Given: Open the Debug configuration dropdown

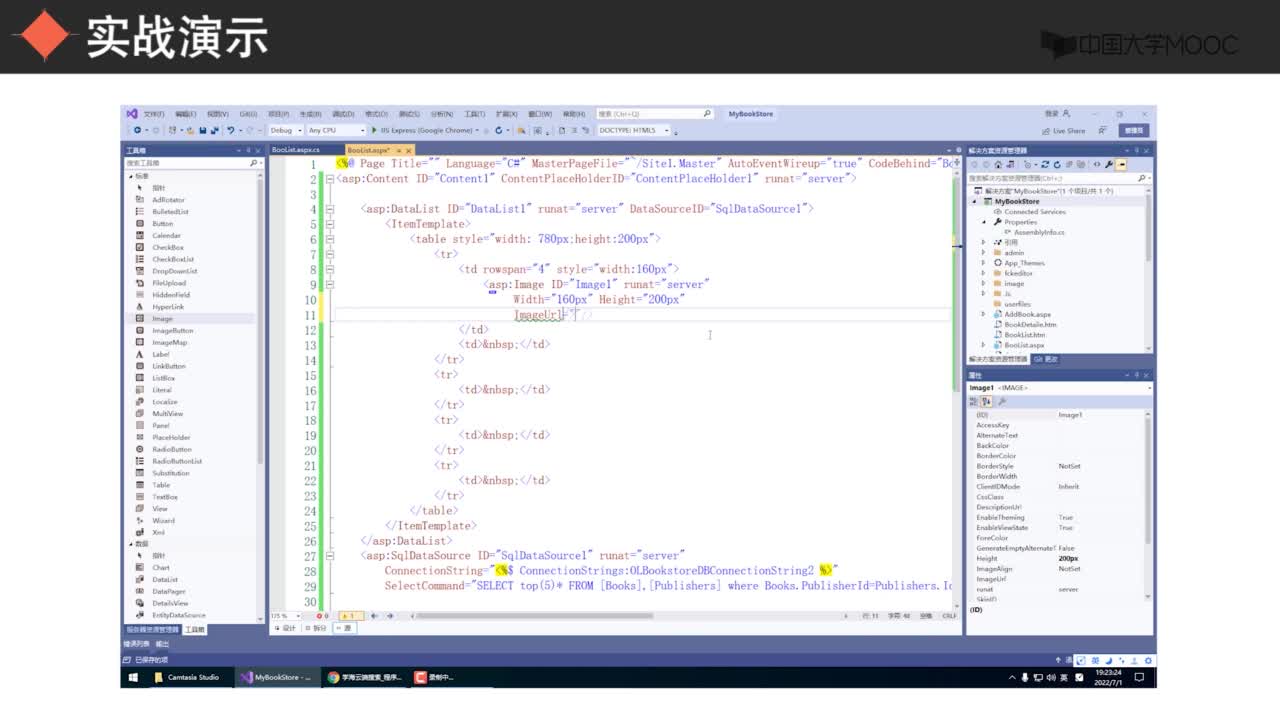Looking at the screenshot, I should (285, 130).
